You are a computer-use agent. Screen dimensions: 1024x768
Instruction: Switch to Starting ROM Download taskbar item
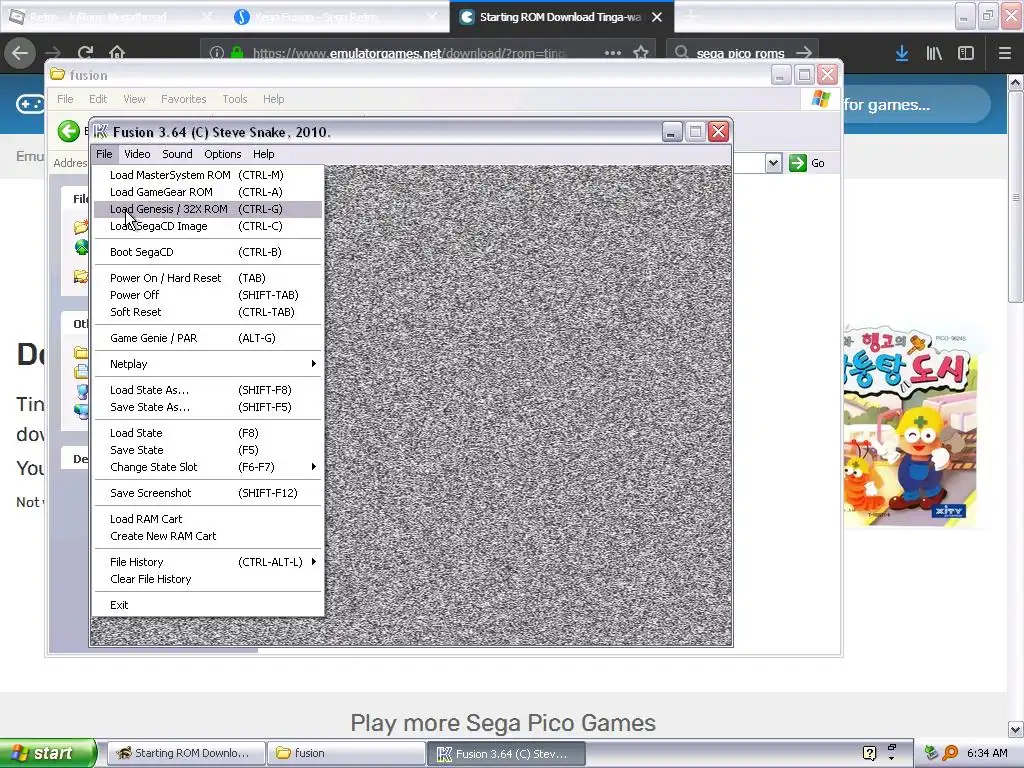[186, 753]
